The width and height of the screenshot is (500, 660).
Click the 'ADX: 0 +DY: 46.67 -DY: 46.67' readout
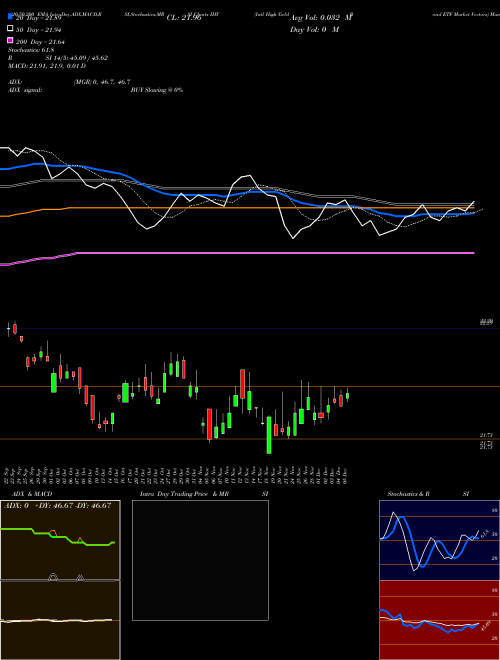(57, 506)
